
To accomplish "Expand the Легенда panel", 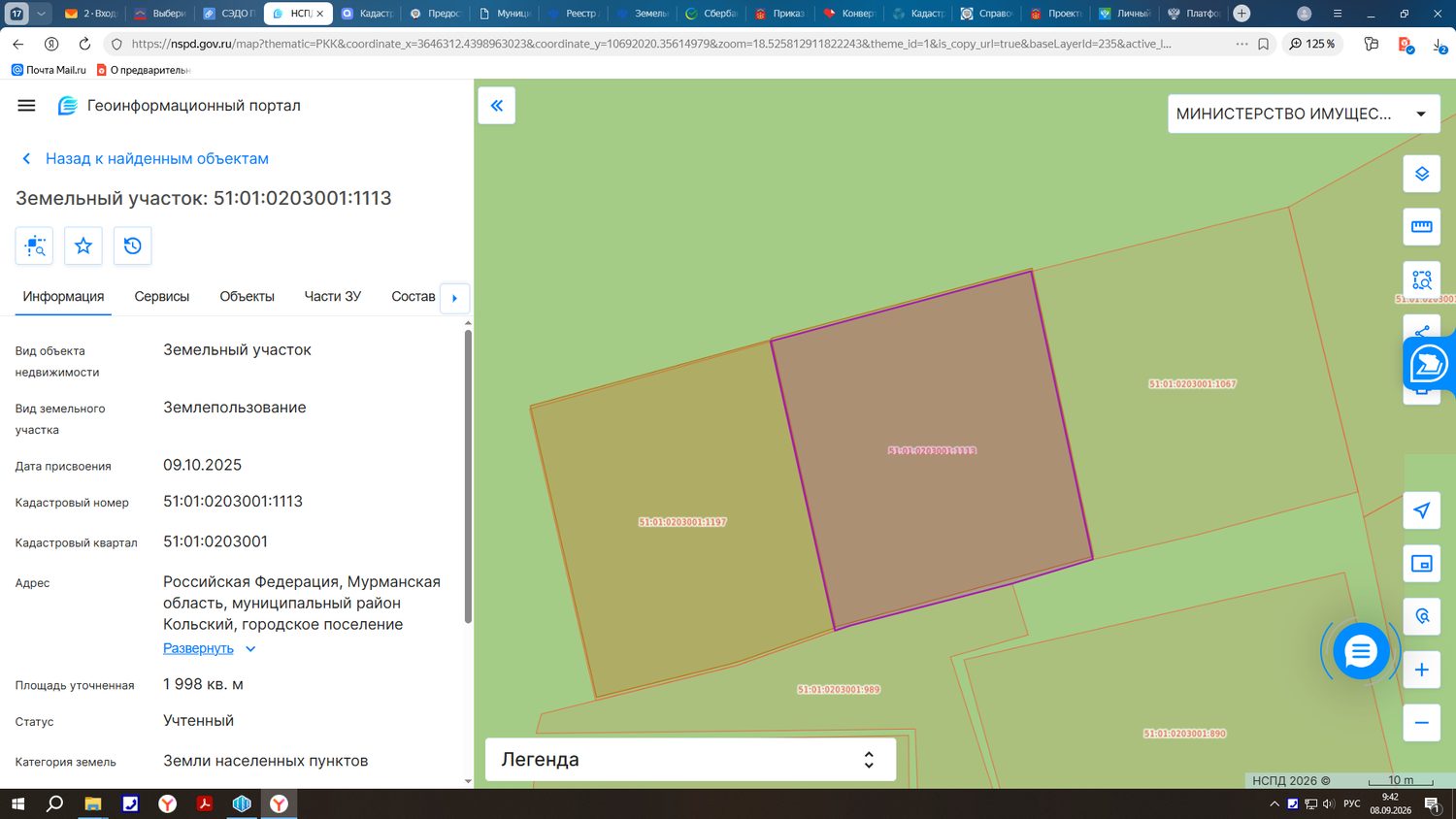I will 690,760.
